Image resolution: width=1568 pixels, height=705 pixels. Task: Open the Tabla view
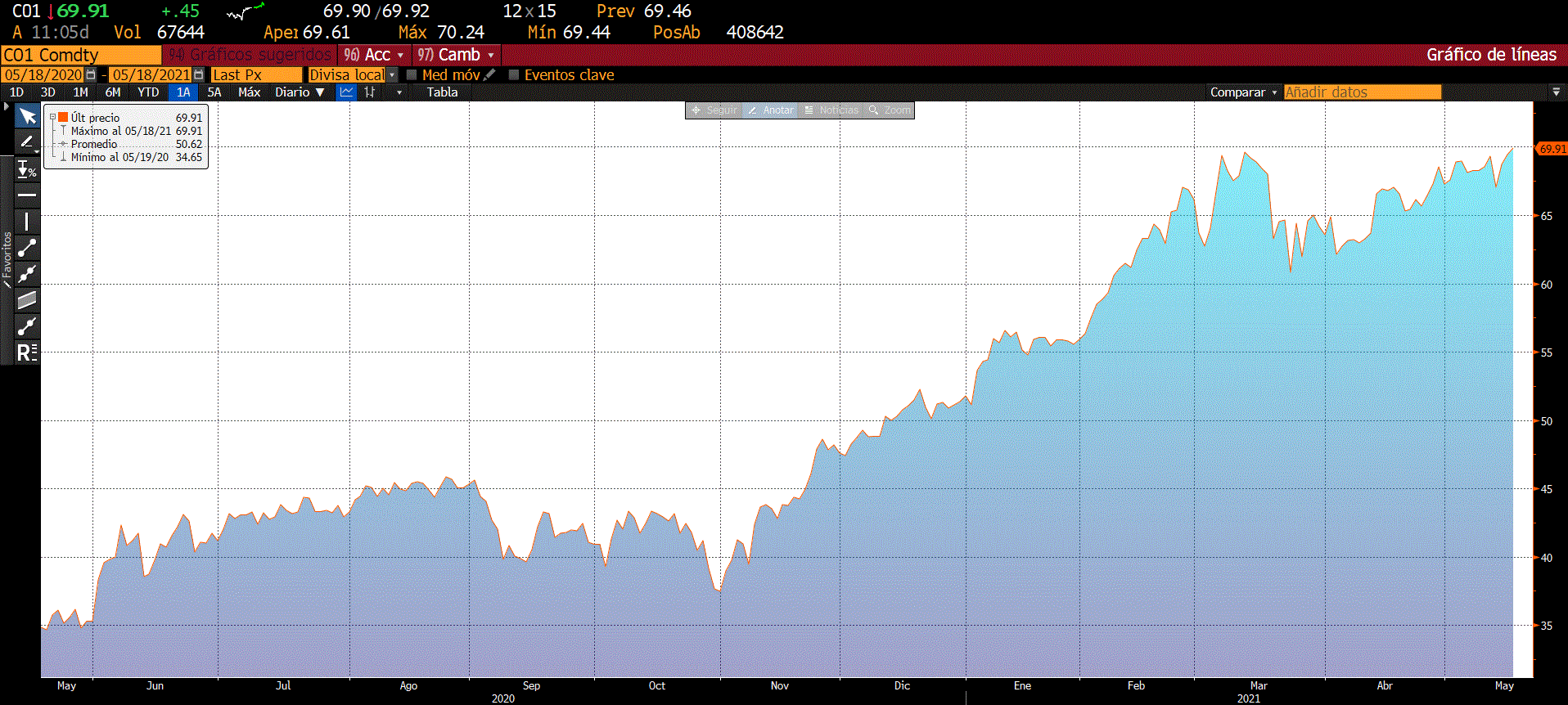pyautogui.click(x=442, y=92)
